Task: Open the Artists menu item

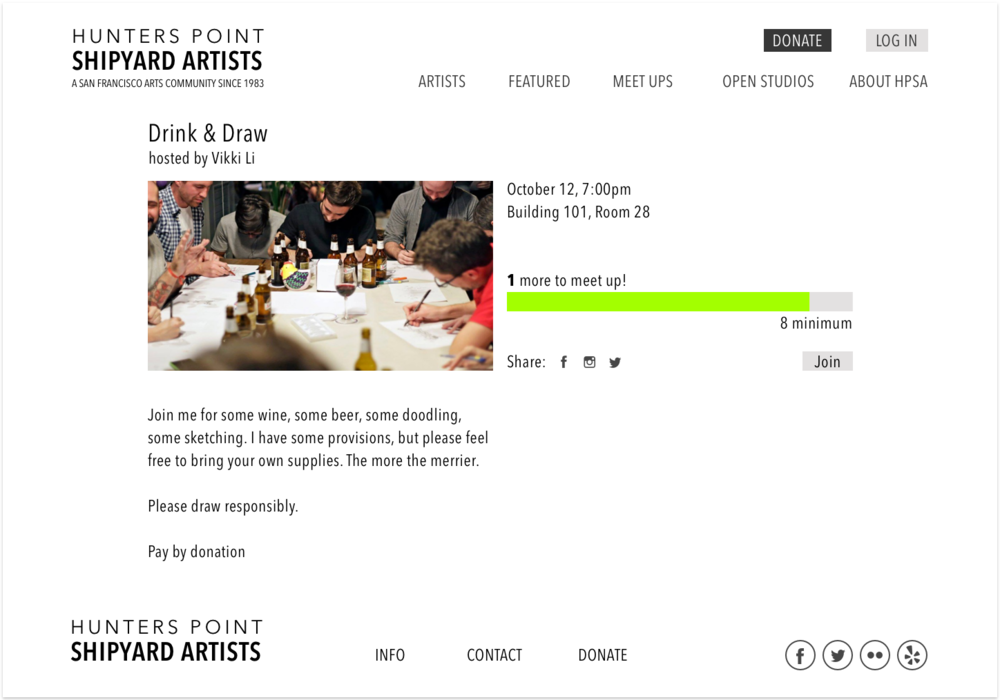Action: tap(442, 82)
